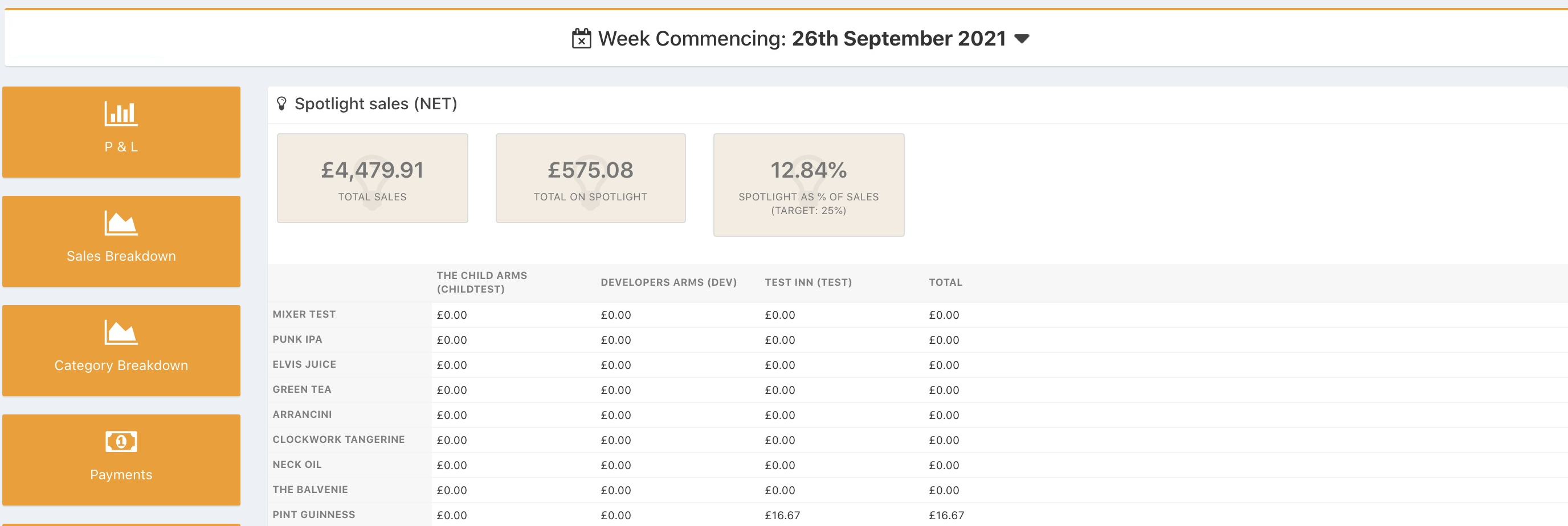Click the £575.08 Total on Spotlight card

pos(590,178)
